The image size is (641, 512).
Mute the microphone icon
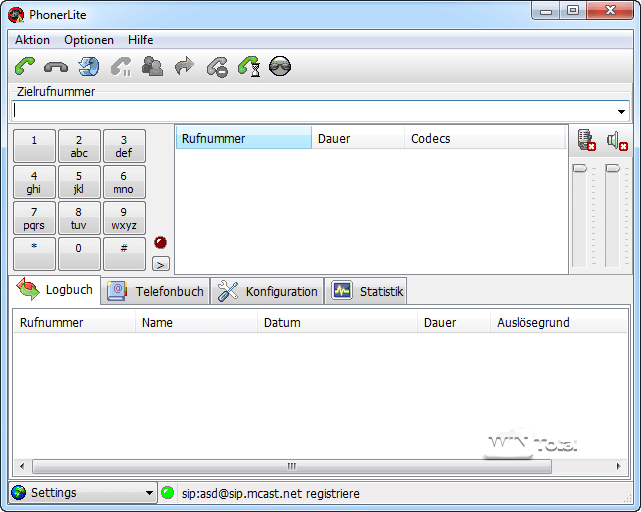(586, 140)
